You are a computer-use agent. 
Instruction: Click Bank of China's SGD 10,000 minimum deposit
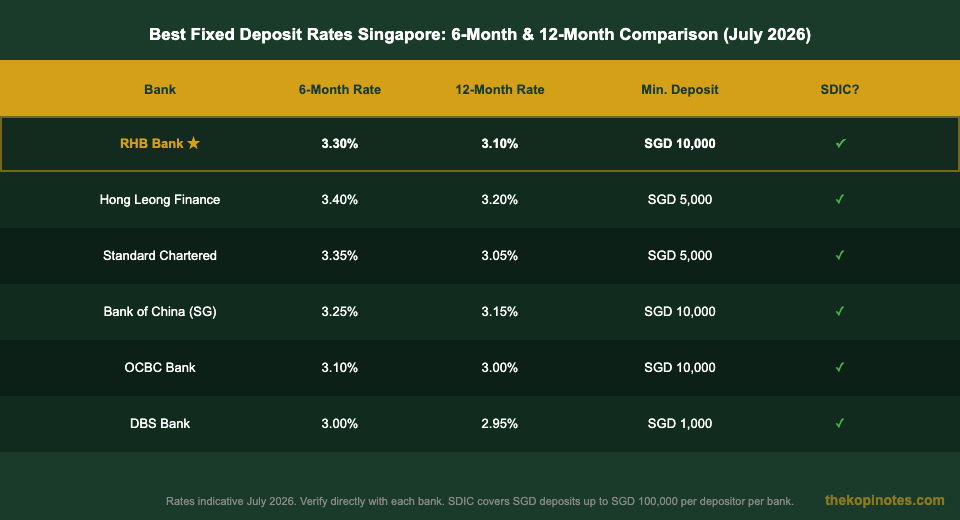point(680,311)
